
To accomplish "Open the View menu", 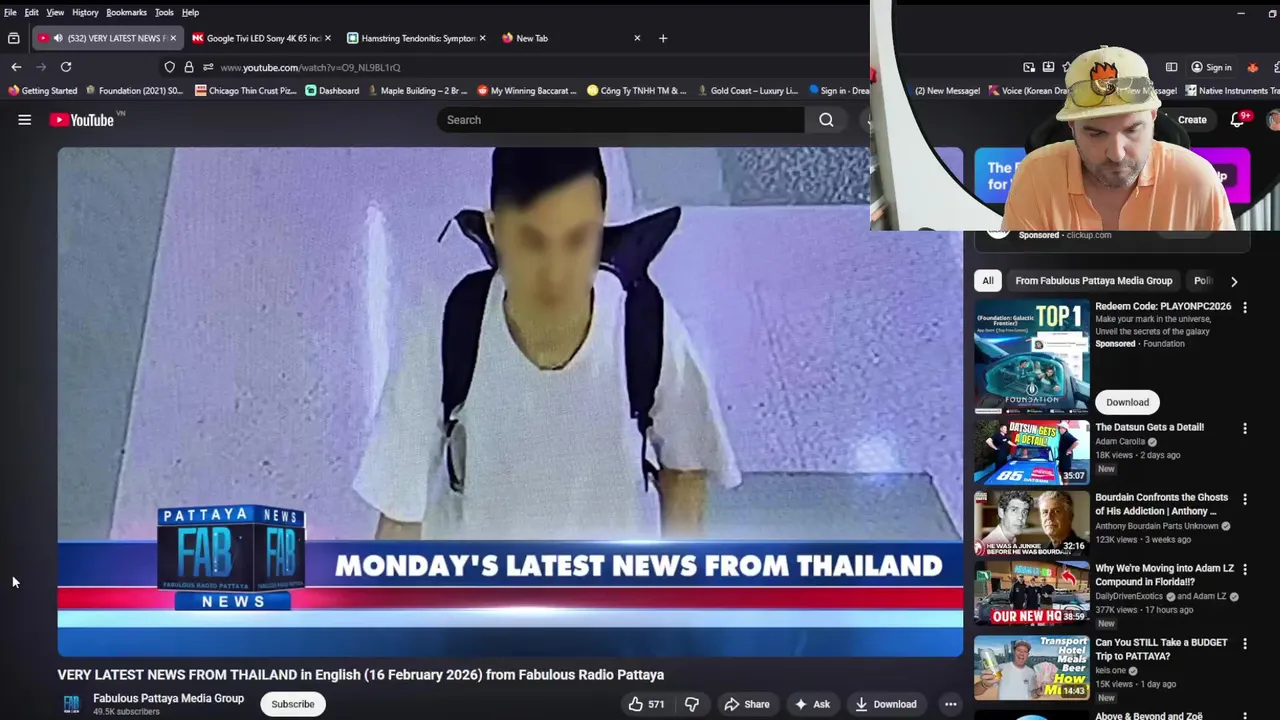I will tap(55, 12).
